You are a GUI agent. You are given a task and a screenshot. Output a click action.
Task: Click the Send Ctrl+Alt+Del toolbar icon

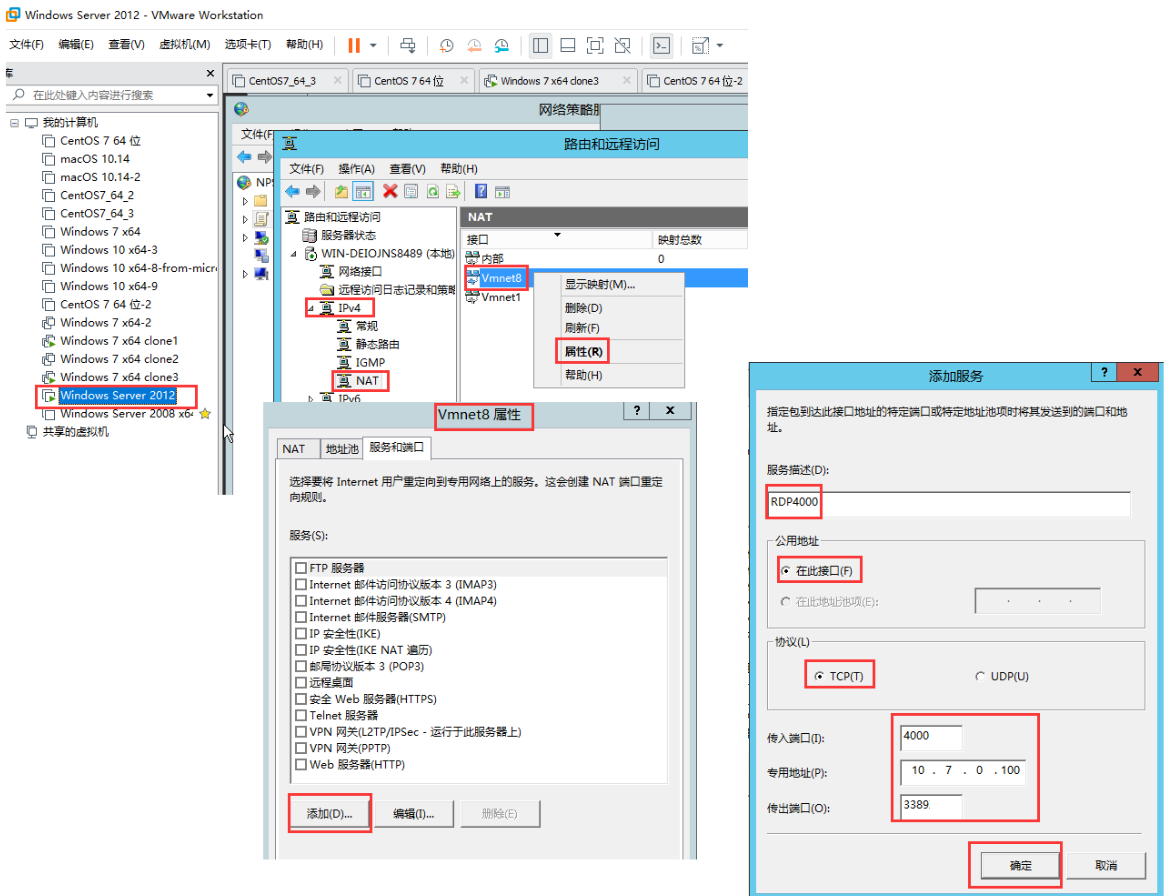[x=408, y=45]
